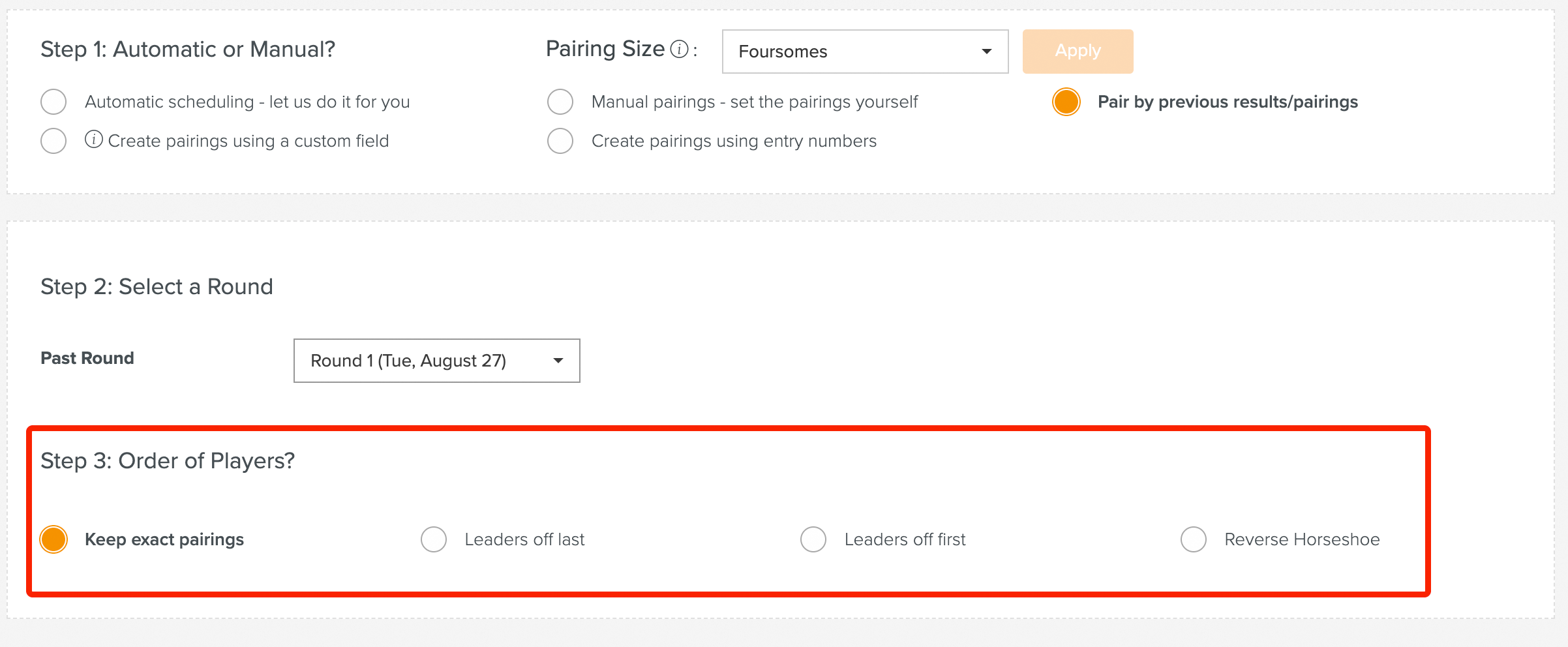The height and width of the screenshot is (647, 1568).
Task: Click the Pairing Size info icon
Action: click(x=679, y=50)
